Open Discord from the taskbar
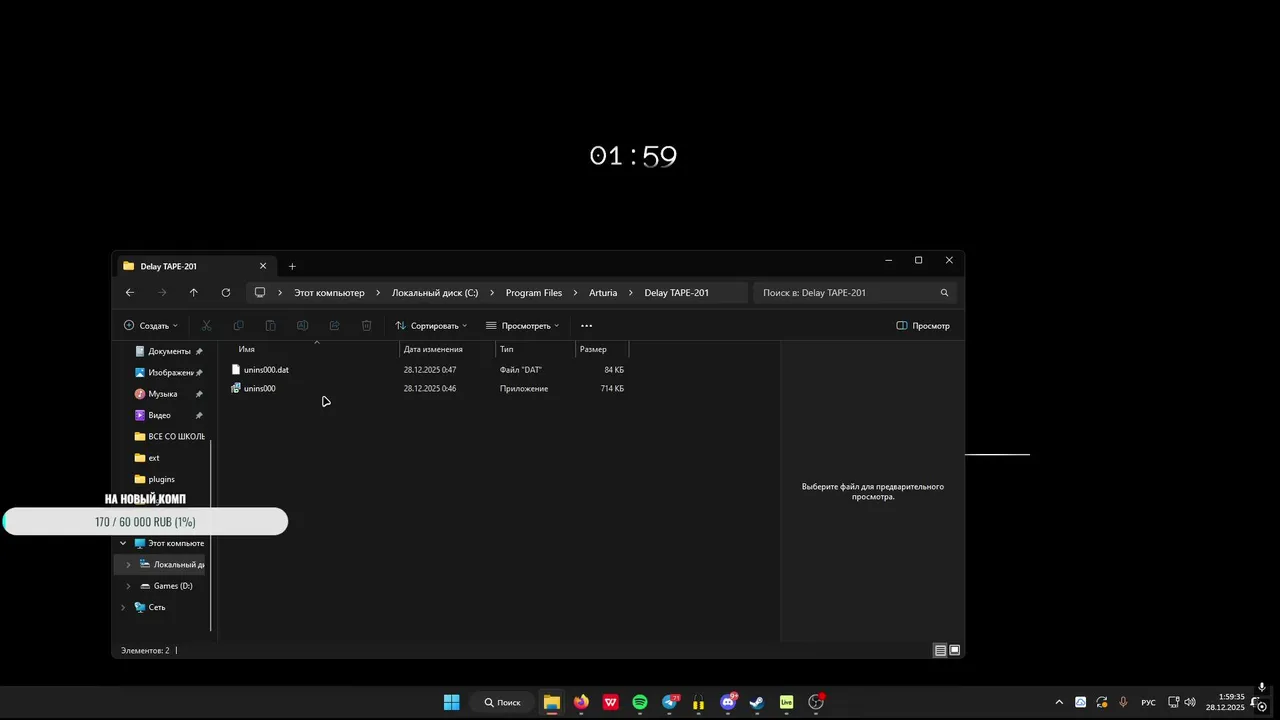The width and height of the screenshot is (1280, 720). click(728, 702)
